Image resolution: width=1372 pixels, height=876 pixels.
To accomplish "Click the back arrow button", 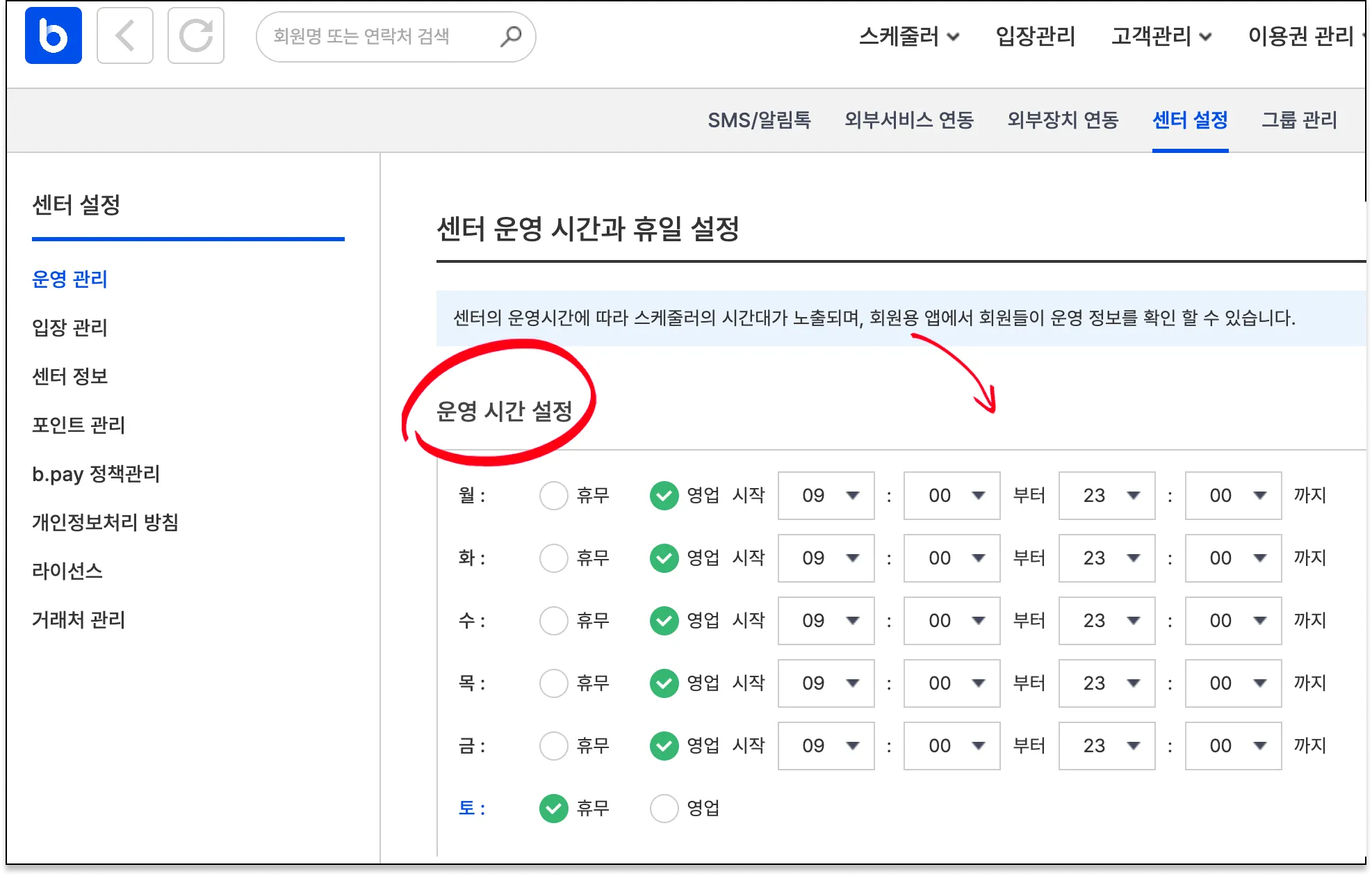I will tap(125, 35).
